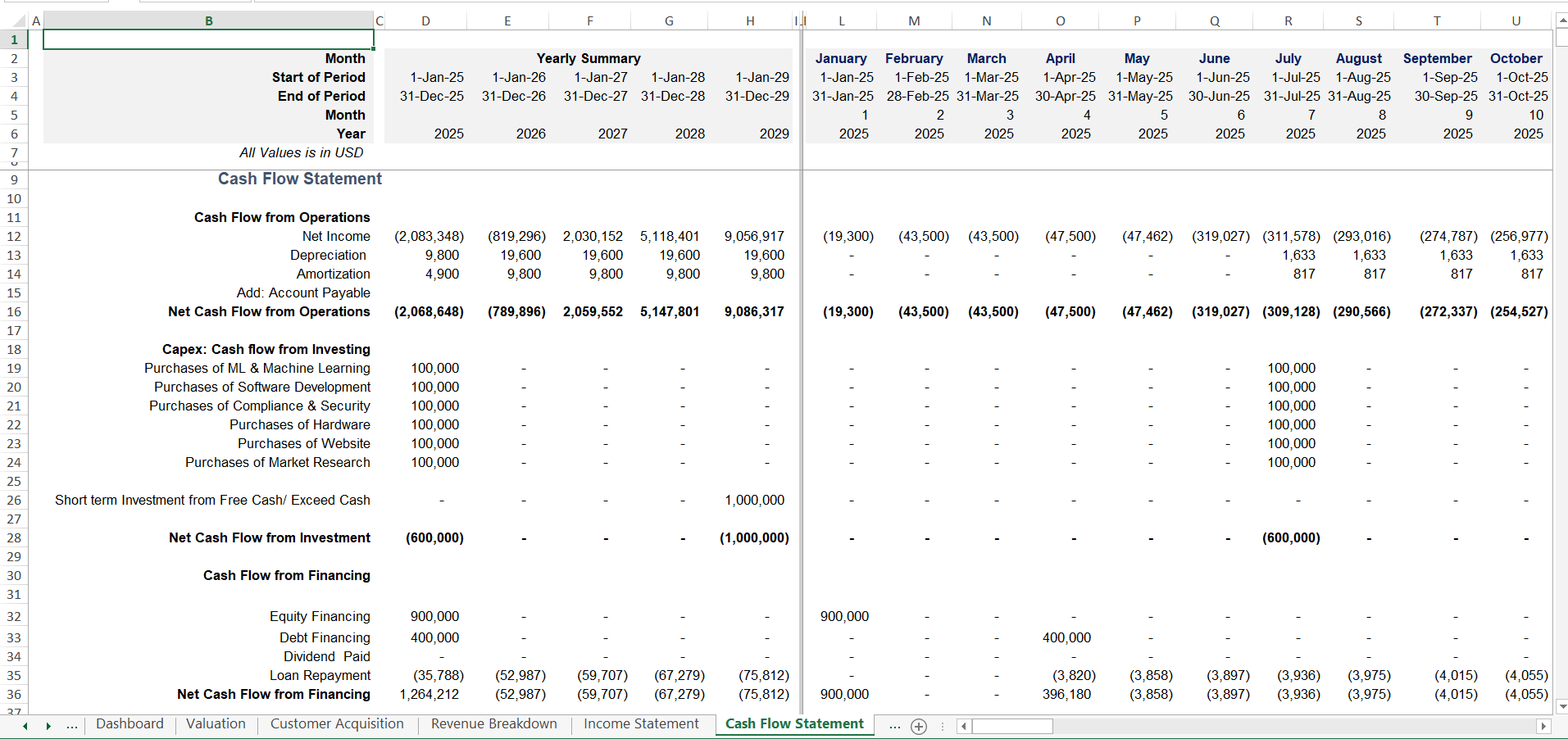Viewport: 1568px width, 739px height.
Task: Select January equity financing 900,000
Action: tap(844, 617)
